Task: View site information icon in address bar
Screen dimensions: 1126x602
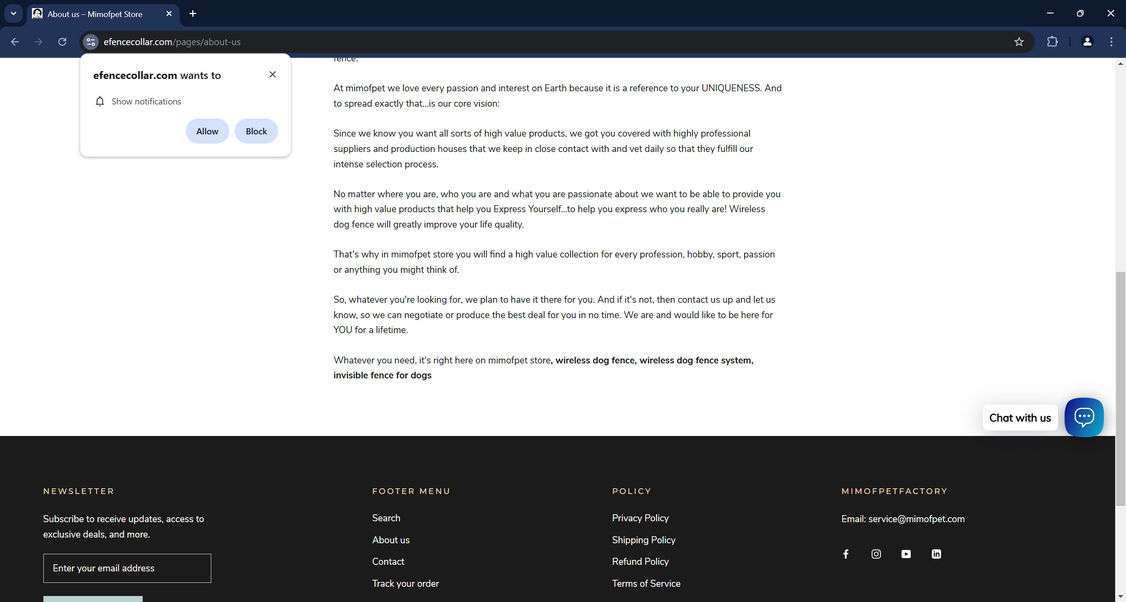Action: 90,42
